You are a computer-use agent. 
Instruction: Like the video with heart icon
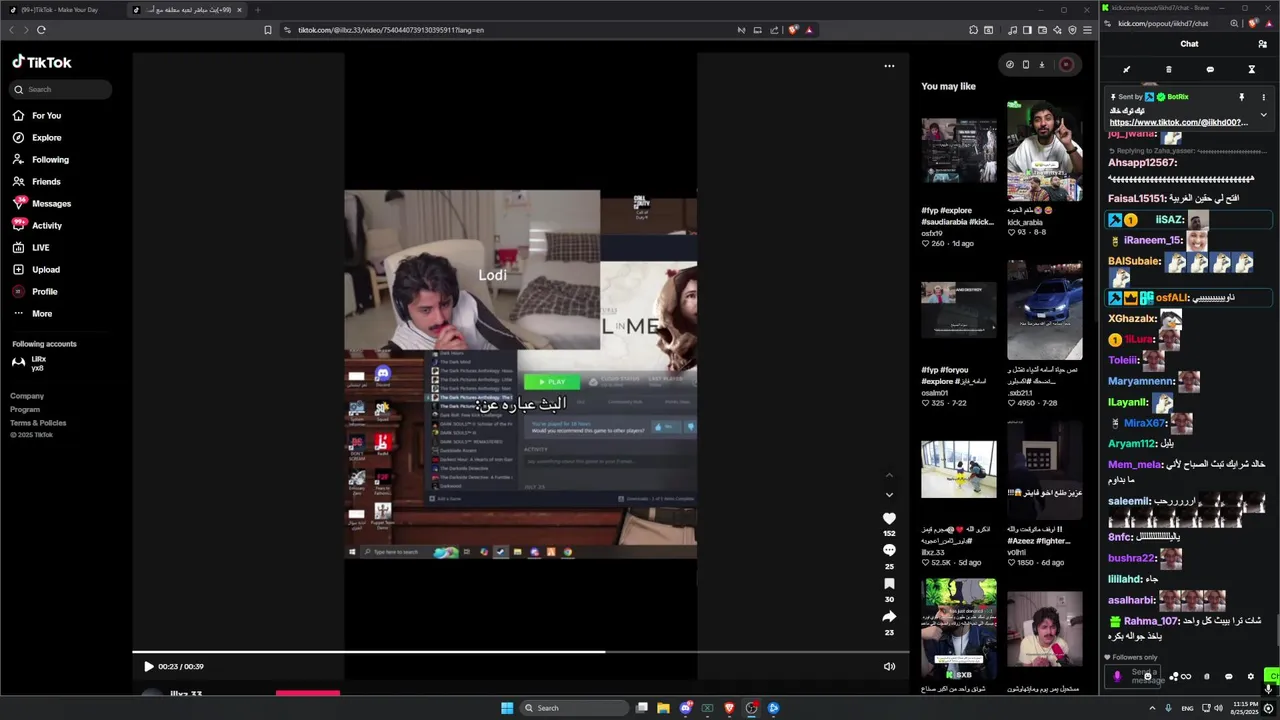click(x=889, y=519)
